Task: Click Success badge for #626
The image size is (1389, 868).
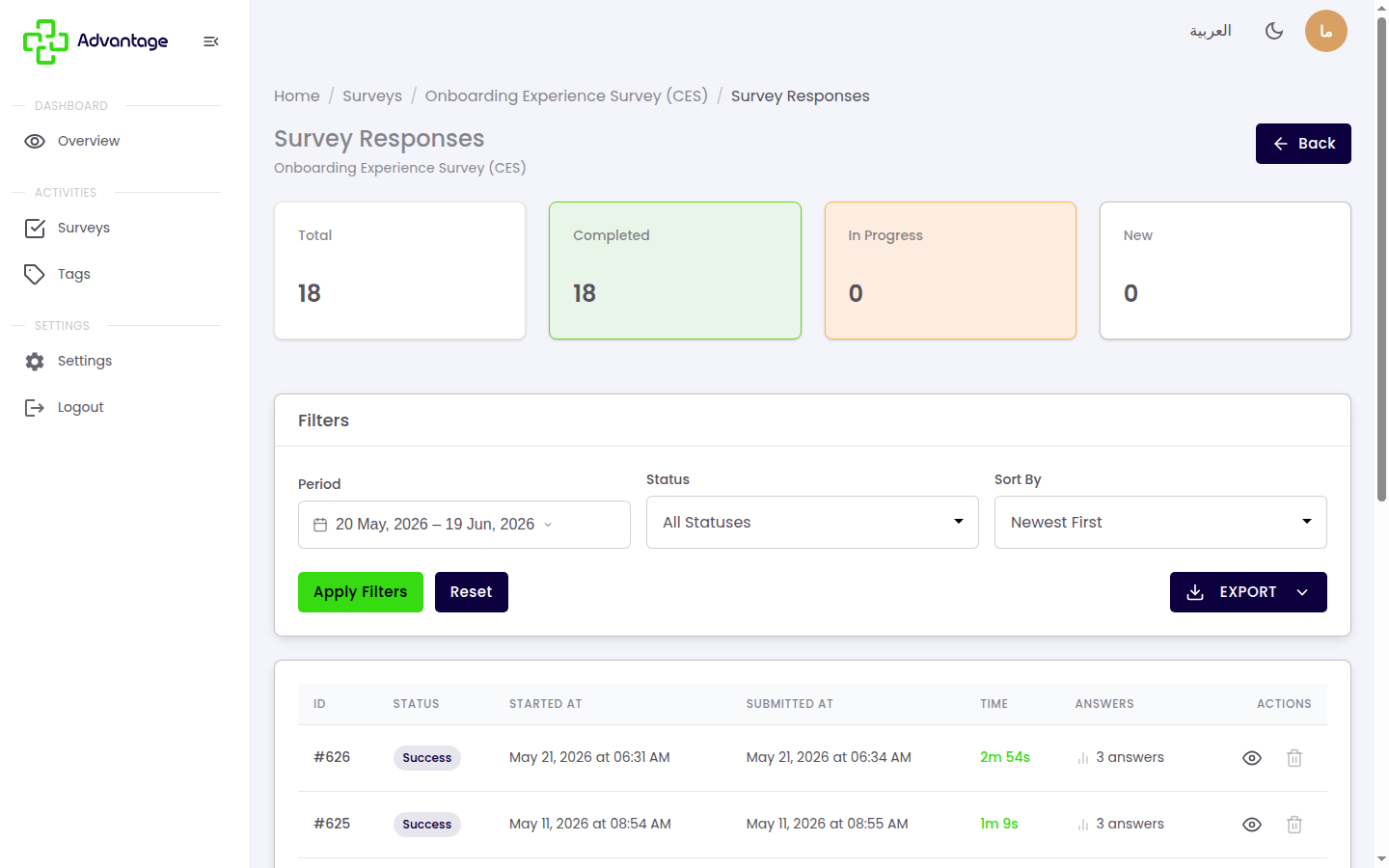Action: (x=427, y=758)
